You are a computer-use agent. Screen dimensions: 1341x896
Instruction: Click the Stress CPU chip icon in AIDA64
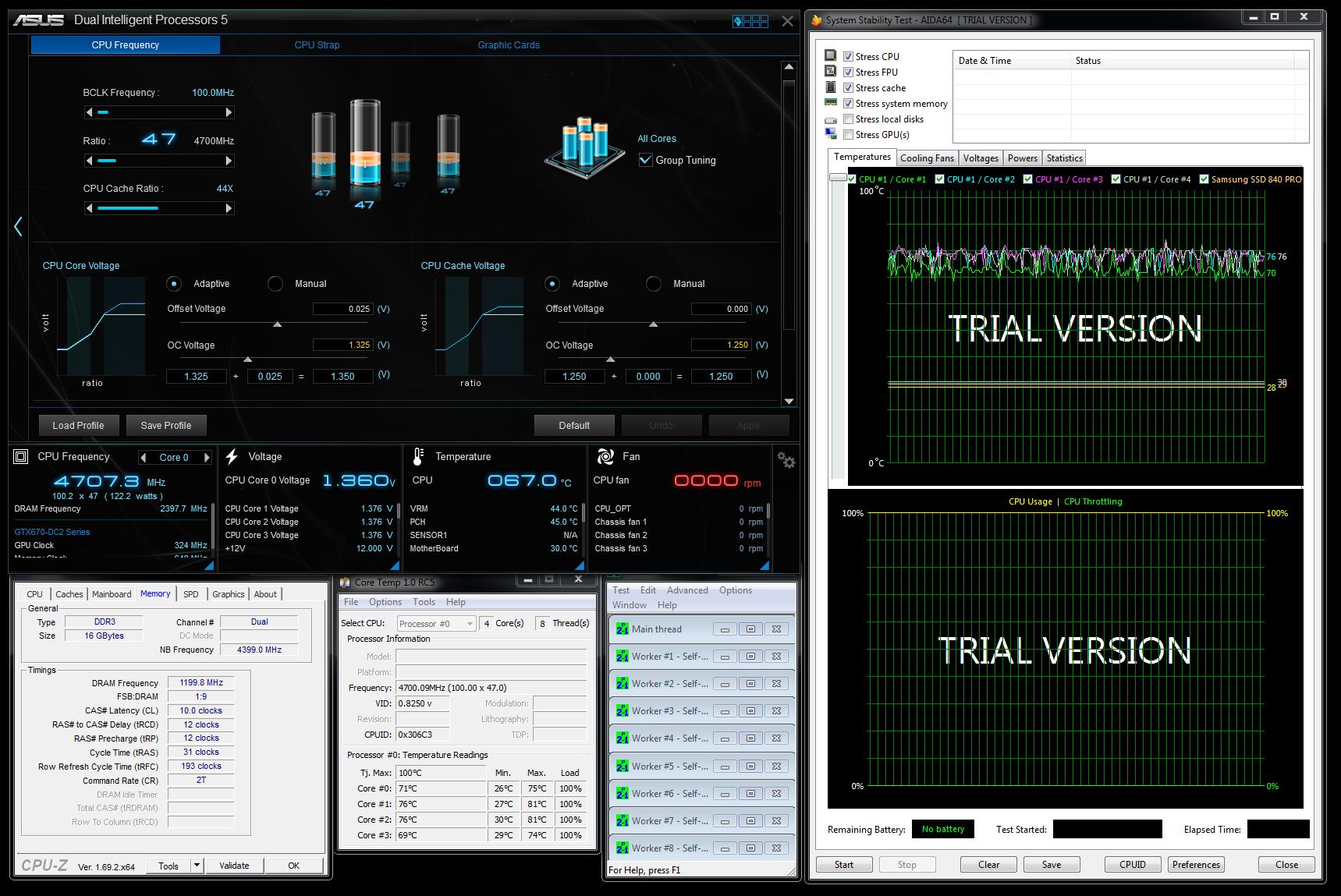[x=831, y=56]
